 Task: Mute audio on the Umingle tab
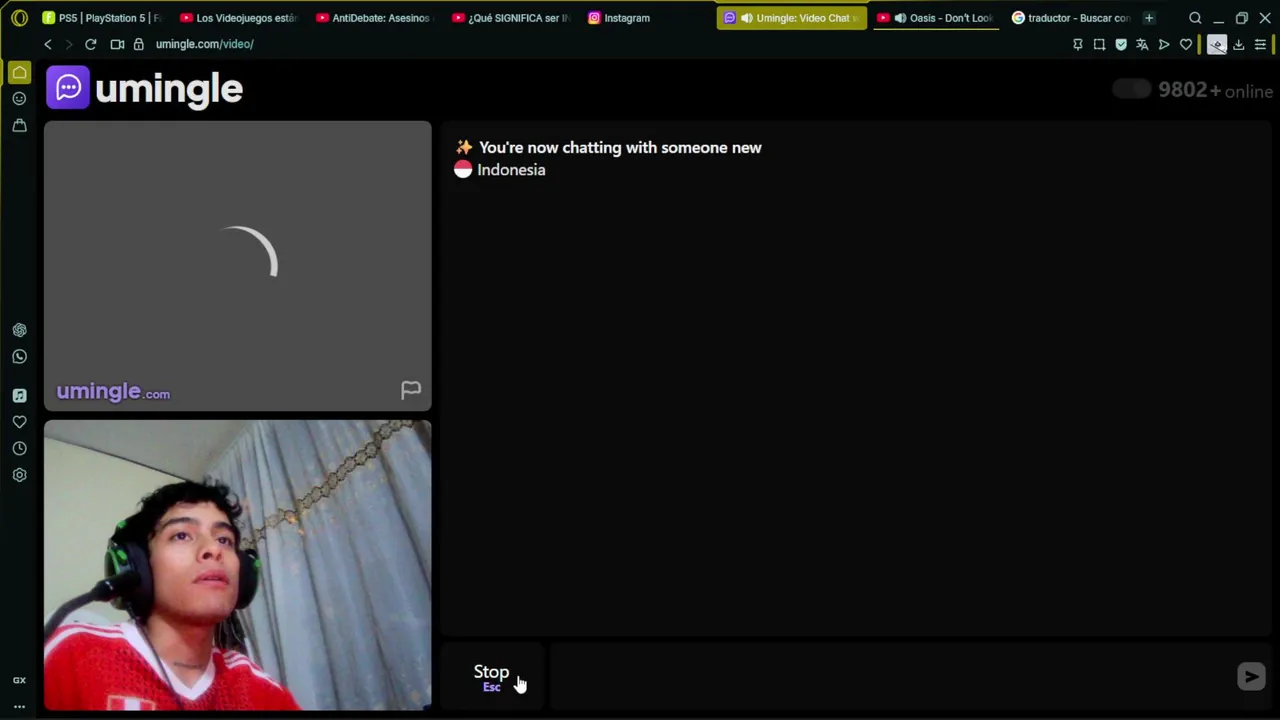click(x=746, y=18)
